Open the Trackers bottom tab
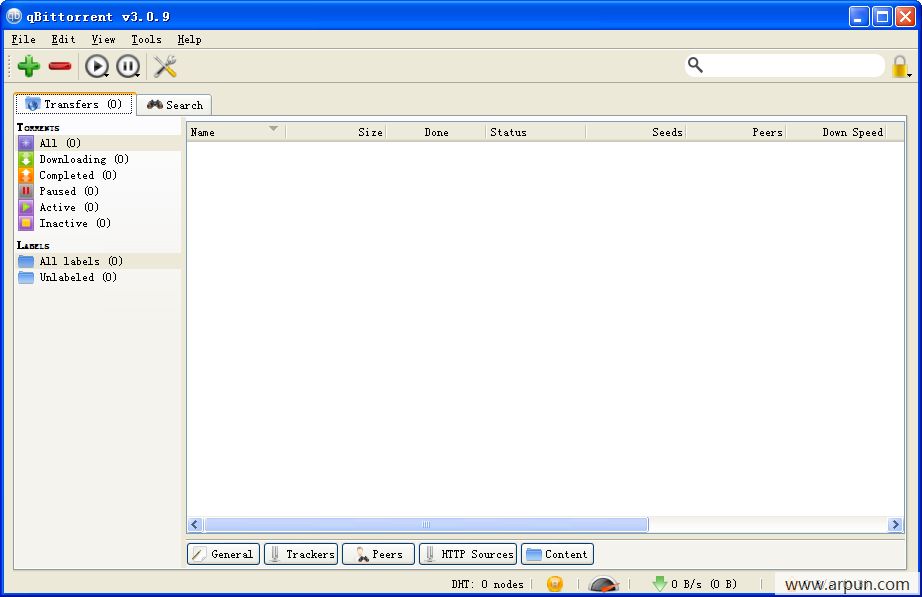The height and width of the screenshot is (597, 922). [300, 553]
